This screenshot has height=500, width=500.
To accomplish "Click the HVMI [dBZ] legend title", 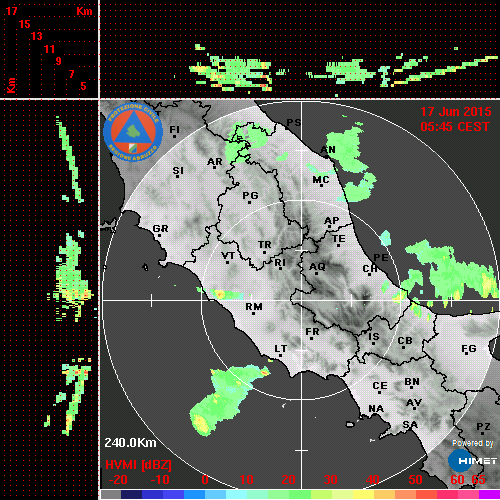I will point(138,465).
